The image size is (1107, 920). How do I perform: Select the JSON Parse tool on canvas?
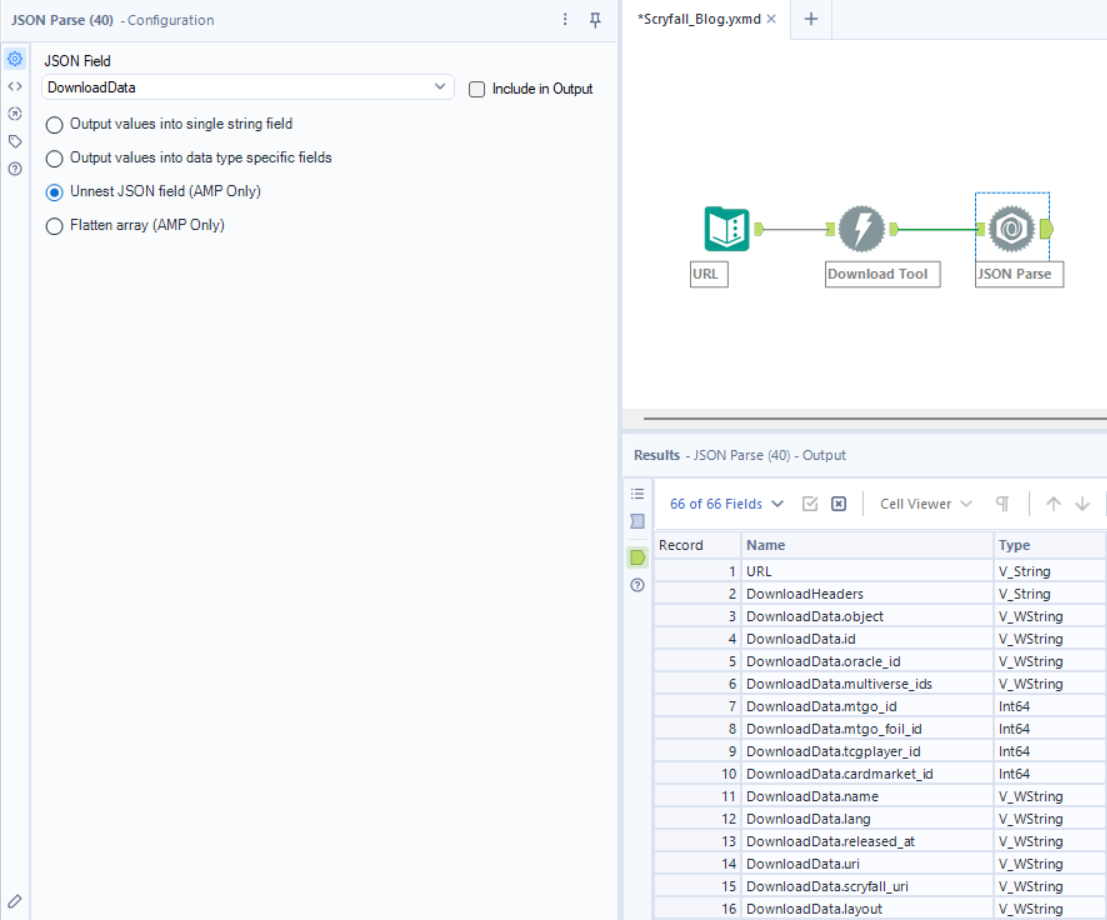pyautogui.click(x=1012, y=230)
